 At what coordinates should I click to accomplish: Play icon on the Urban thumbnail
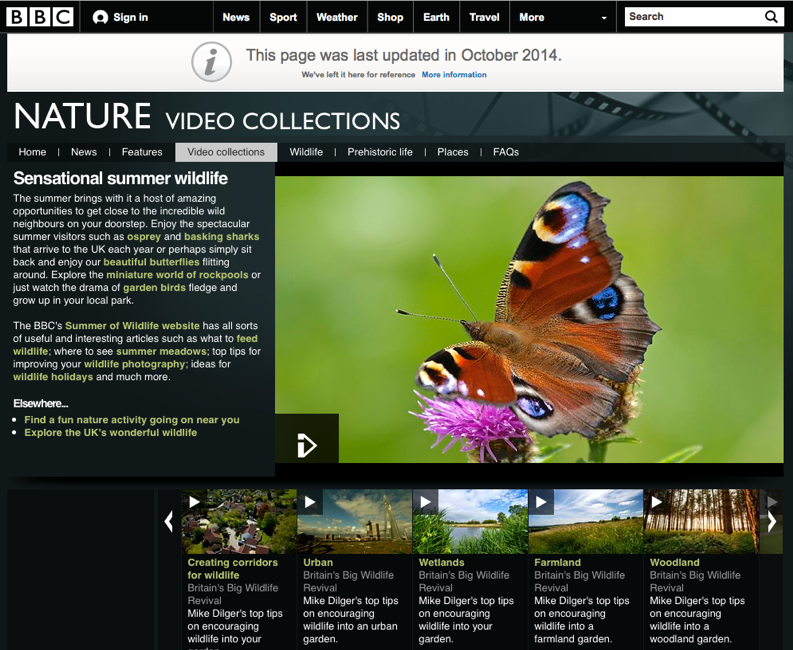click(310, 502)
